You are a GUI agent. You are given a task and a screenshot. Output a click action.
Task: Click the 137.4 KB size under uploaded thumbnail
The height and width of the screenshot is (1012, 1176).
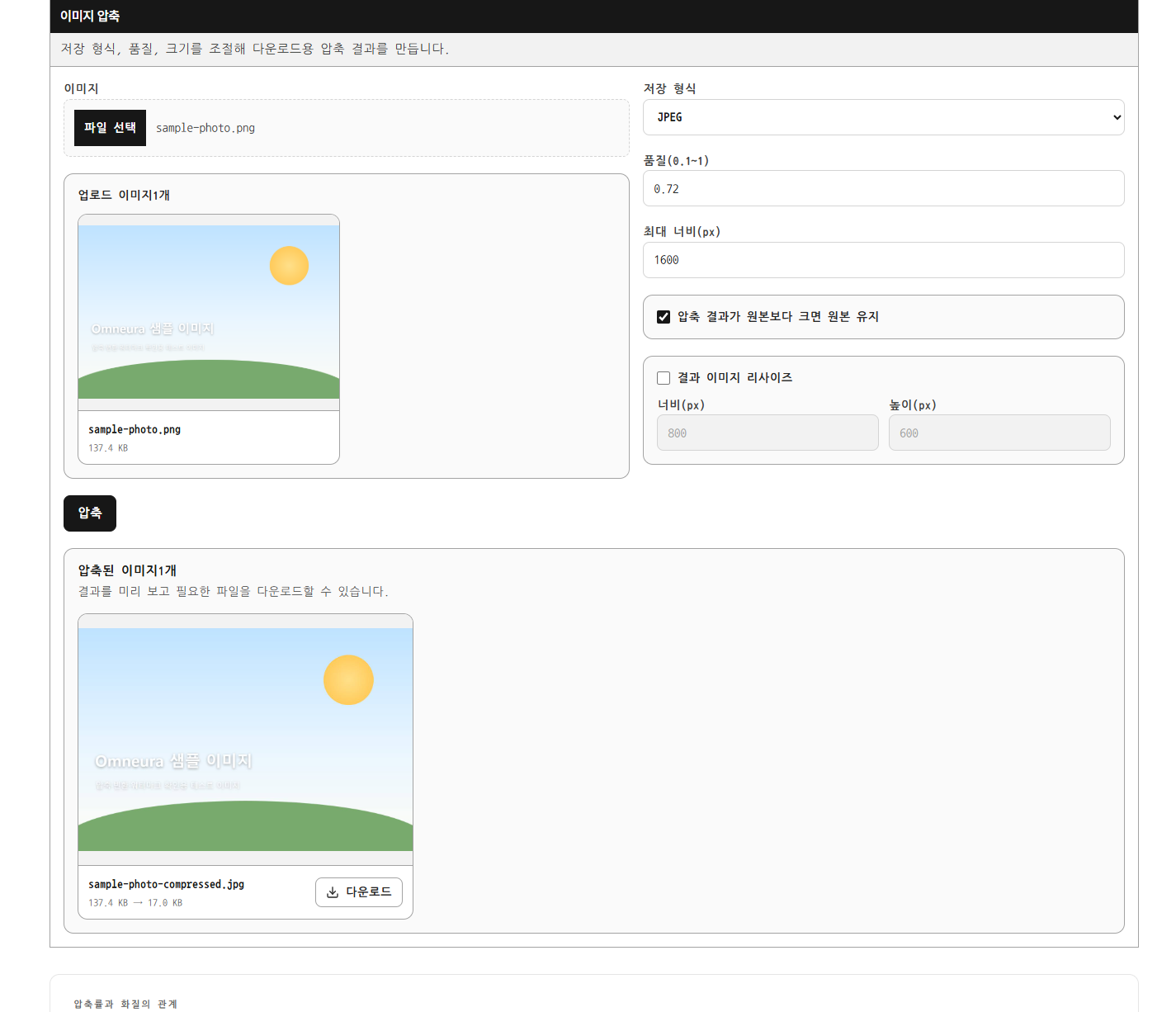coord(108,448)
